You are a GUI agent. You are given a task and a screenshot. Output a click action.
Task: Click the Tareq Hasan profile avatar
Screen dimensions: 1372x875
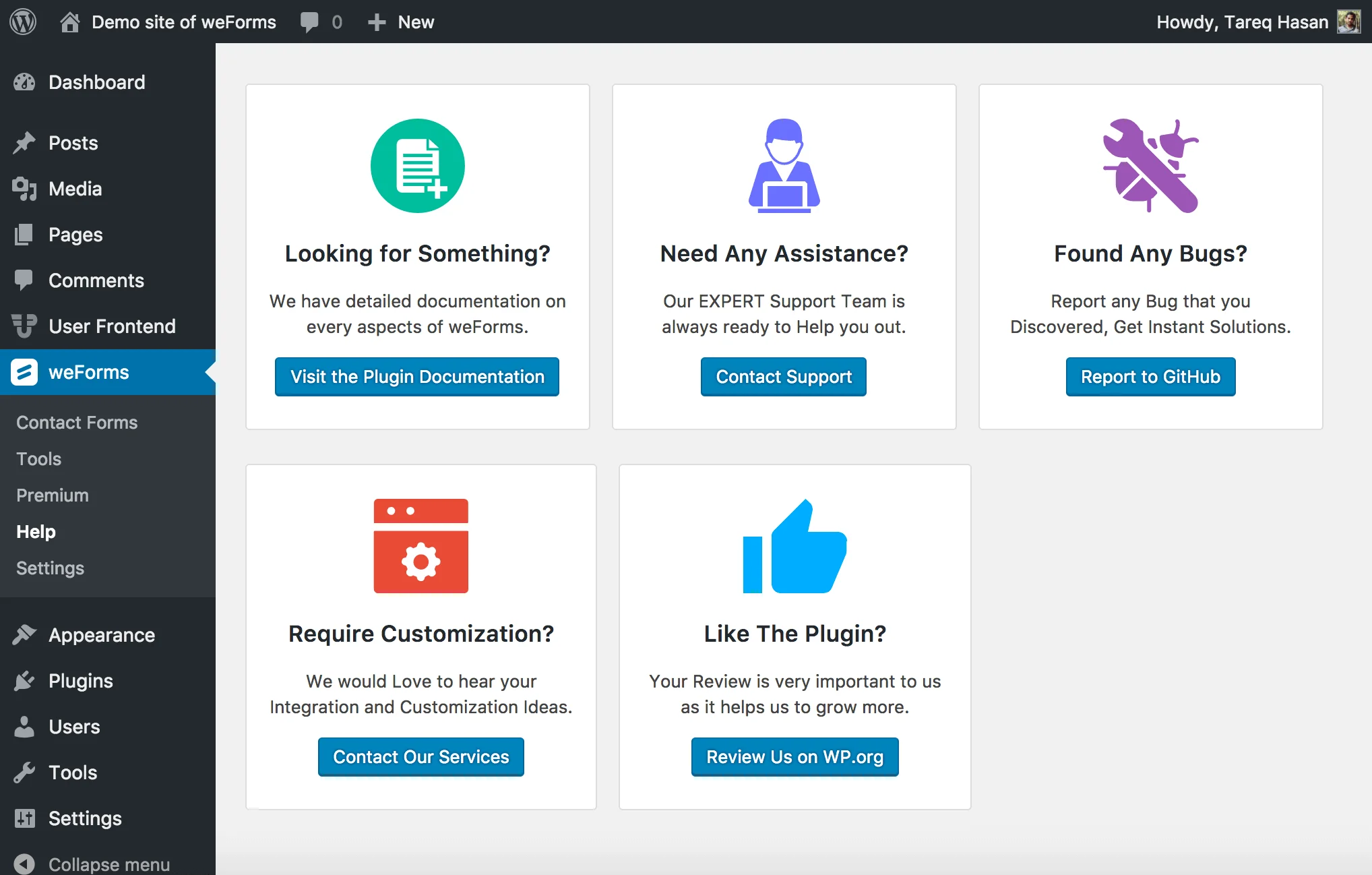coord(1350,22)
